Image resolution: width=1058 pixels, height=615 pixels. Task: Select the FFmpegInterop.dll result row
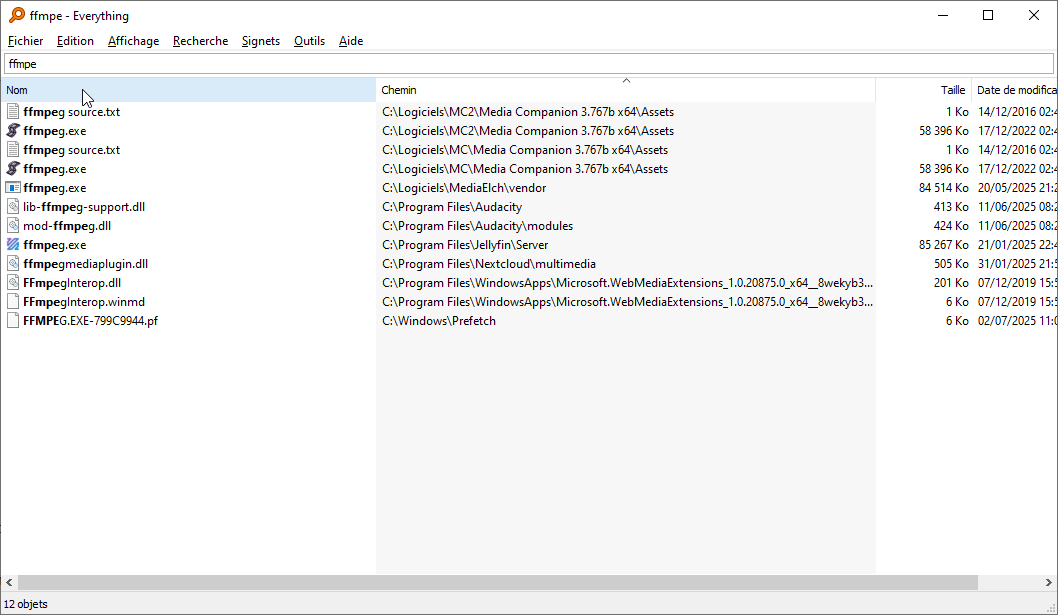click(529, 283)
